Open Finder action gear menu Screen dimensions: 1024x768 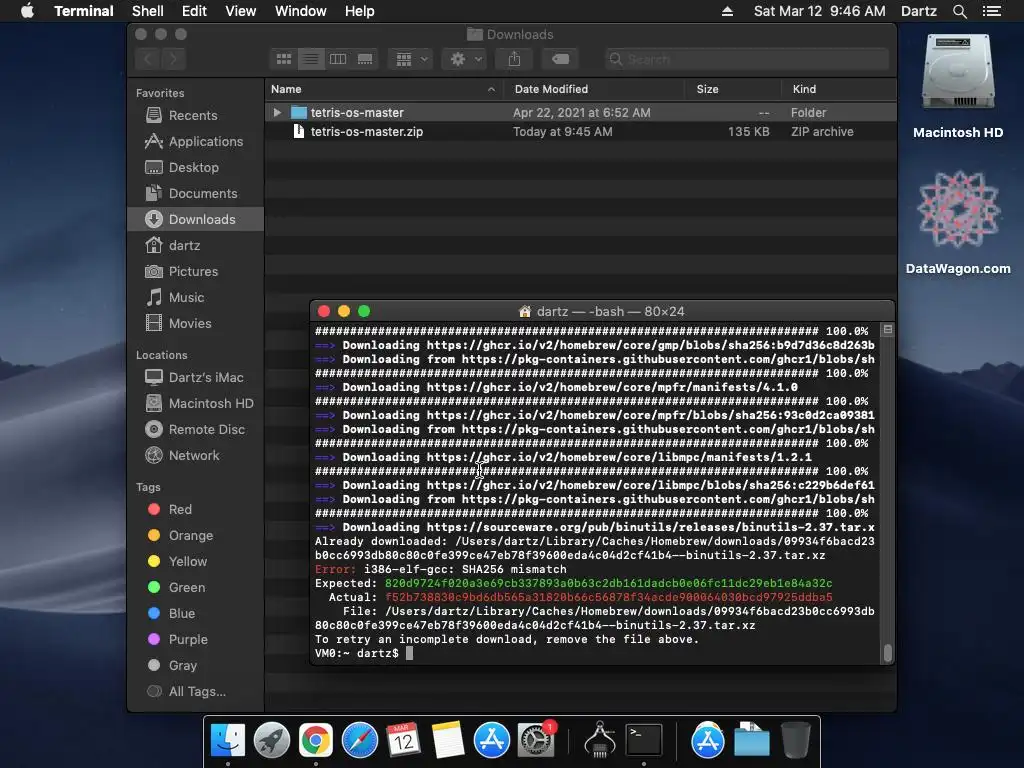click(x=464, y=59)
